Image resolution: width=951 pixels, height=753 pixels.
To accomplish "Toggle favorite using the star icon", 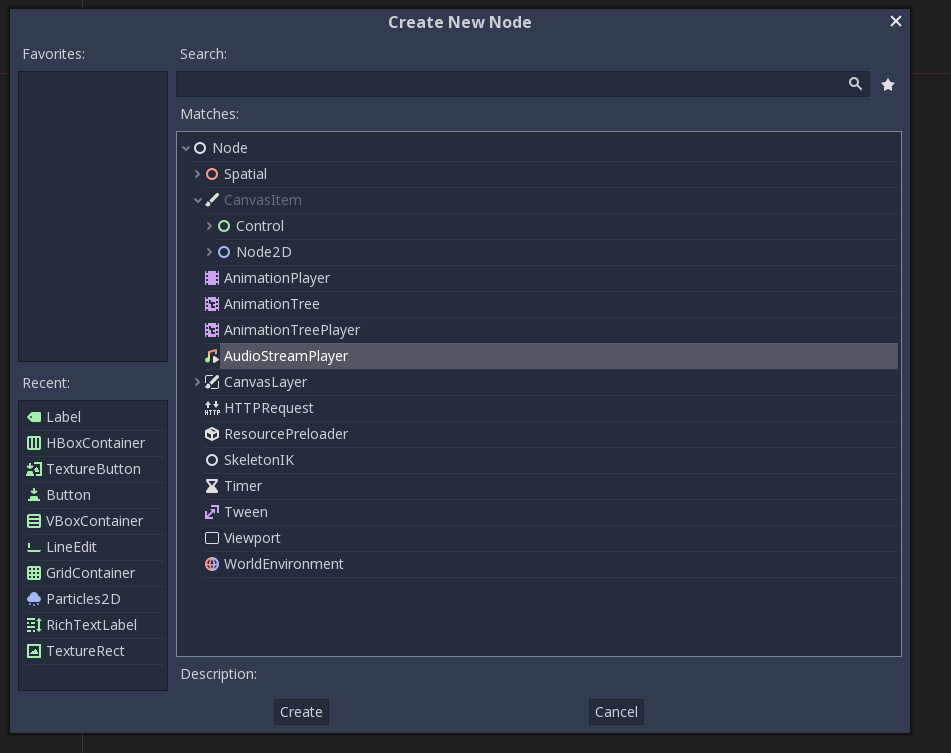I will pyautogui.click(x=887, y=84).
